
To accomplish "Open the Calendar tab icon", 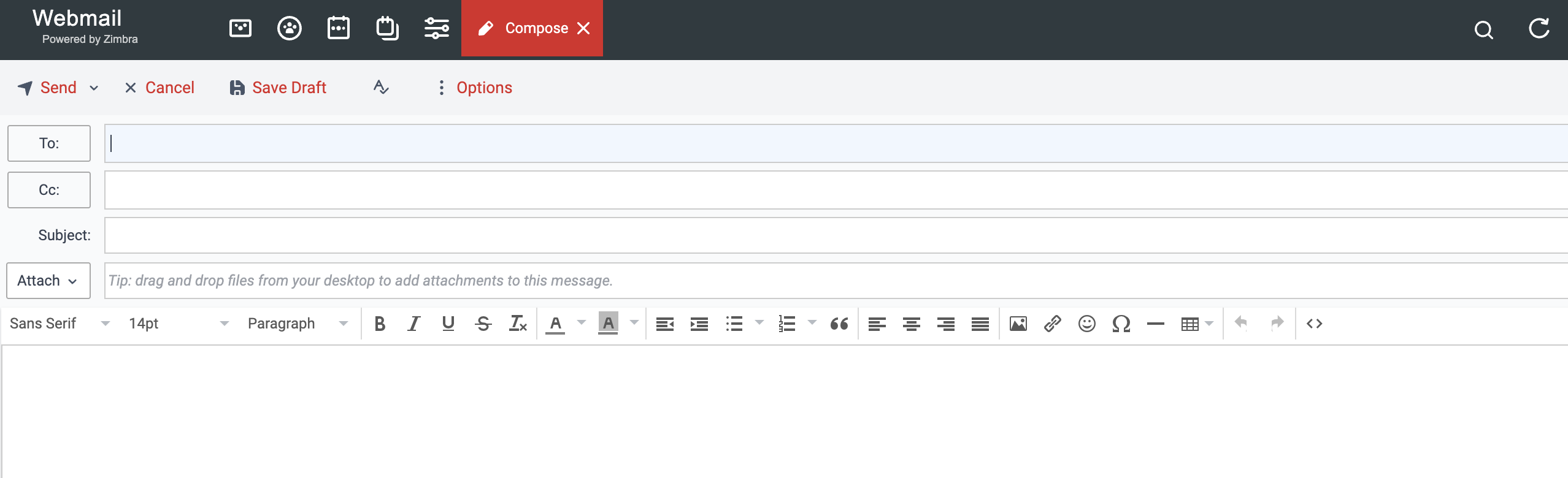I will [339, 28].
